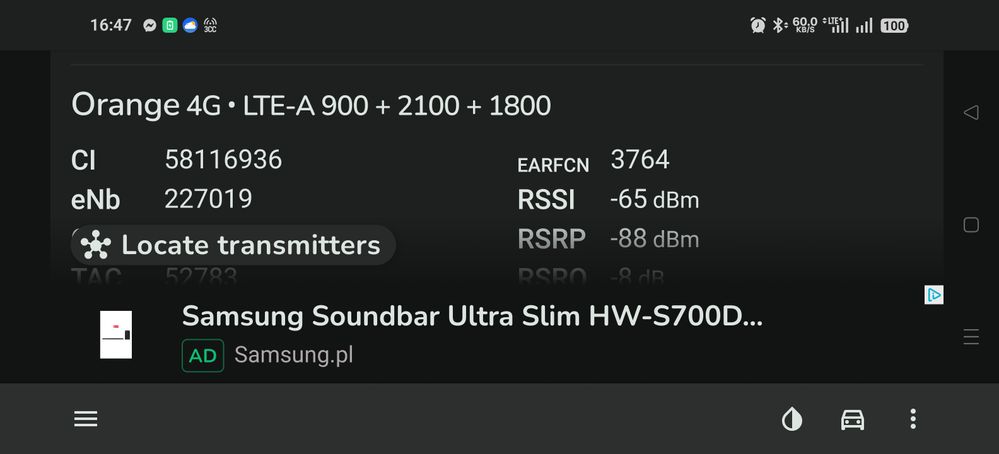Viewport: 999px width, 454px height.
Task: Tap the Orange 4G LTE-A network heading
Action: [x=311, y=105]
